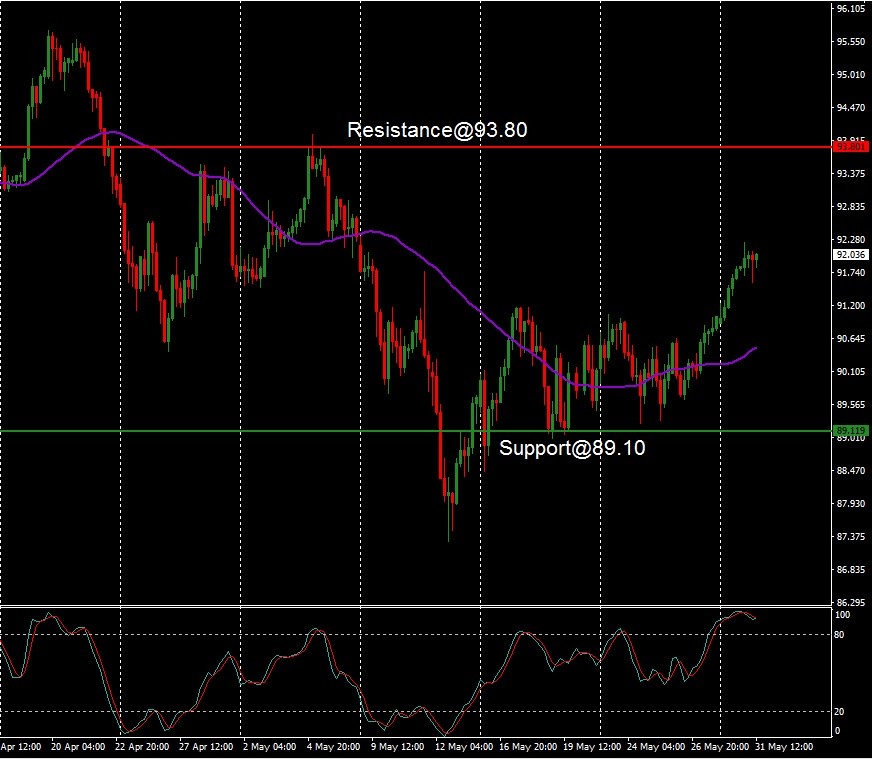The height and width of the screenshot is (759, 872).
Task: Click the 9 May 12:00 date label
Action: coord(397,747)
